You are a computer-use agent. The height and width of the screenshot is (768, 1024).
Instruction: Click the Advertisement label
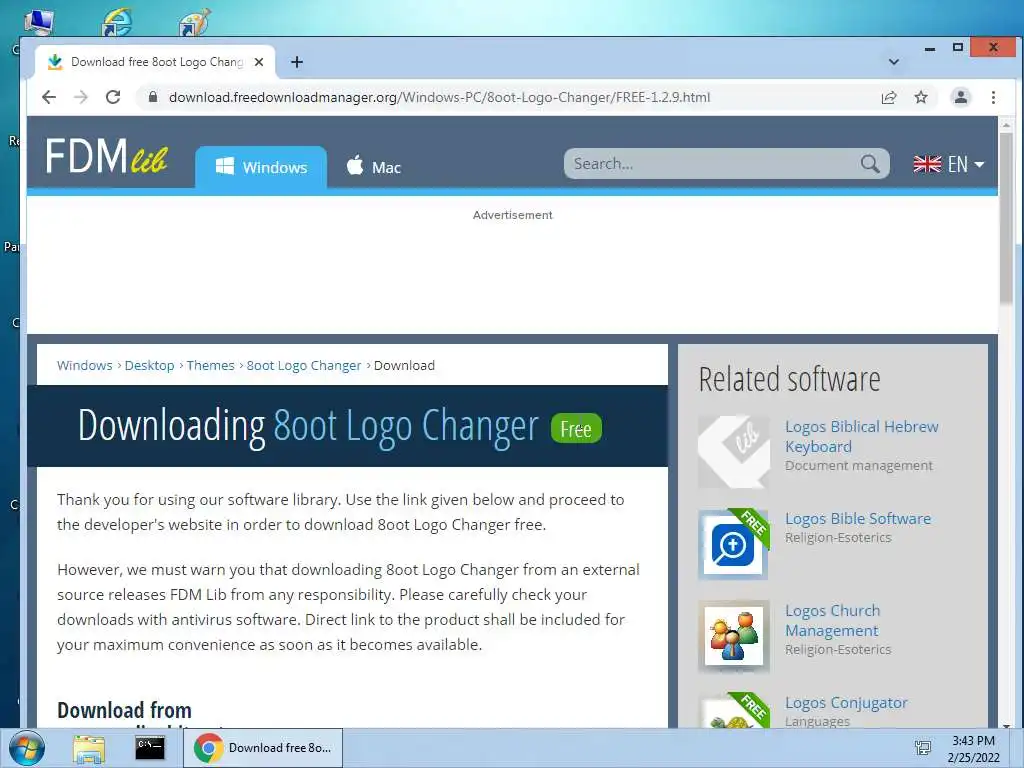coord(513,215)
